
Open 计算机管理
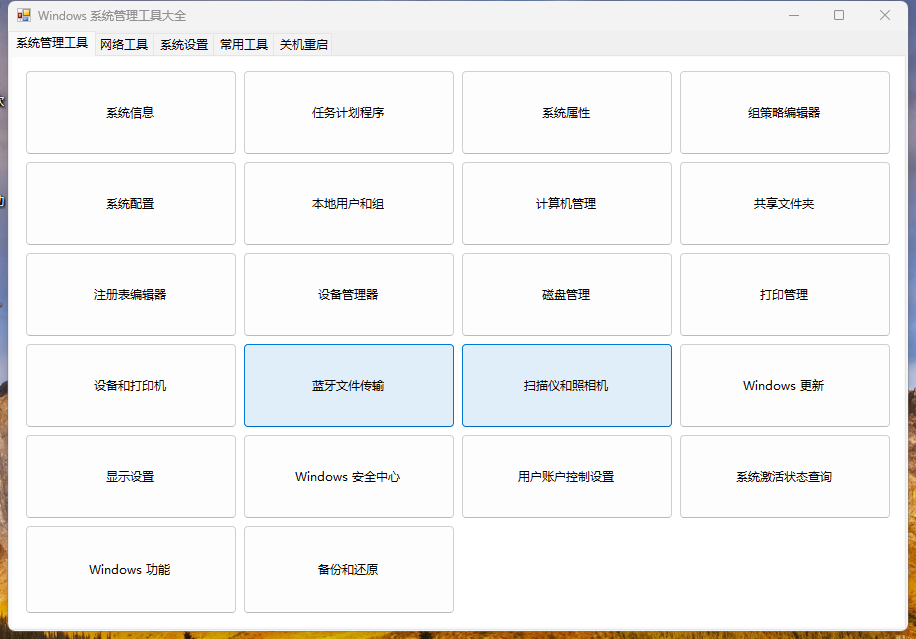click(566, 204)
